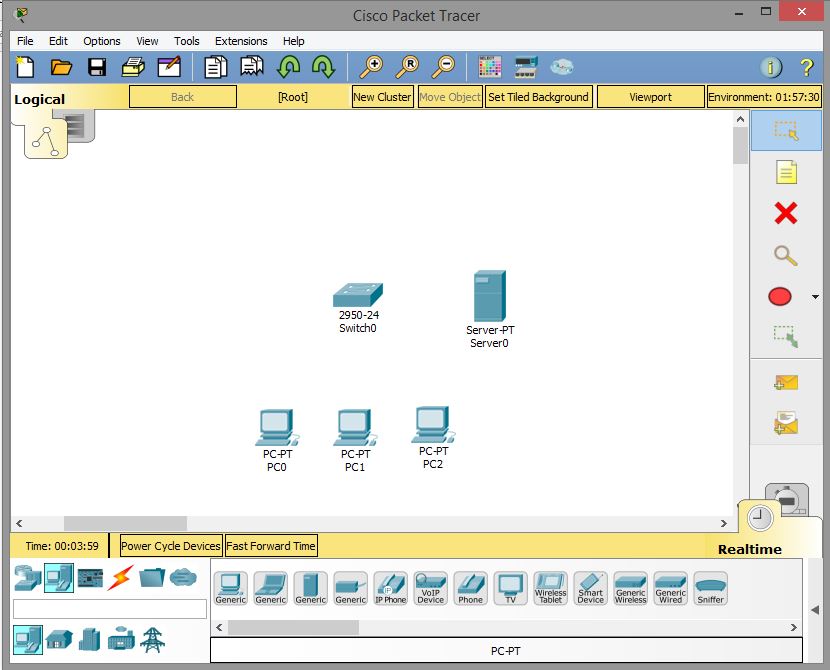Screen dimensions: 830x670
Task: Choose the Select tool on the right panel
Action: 786,130
